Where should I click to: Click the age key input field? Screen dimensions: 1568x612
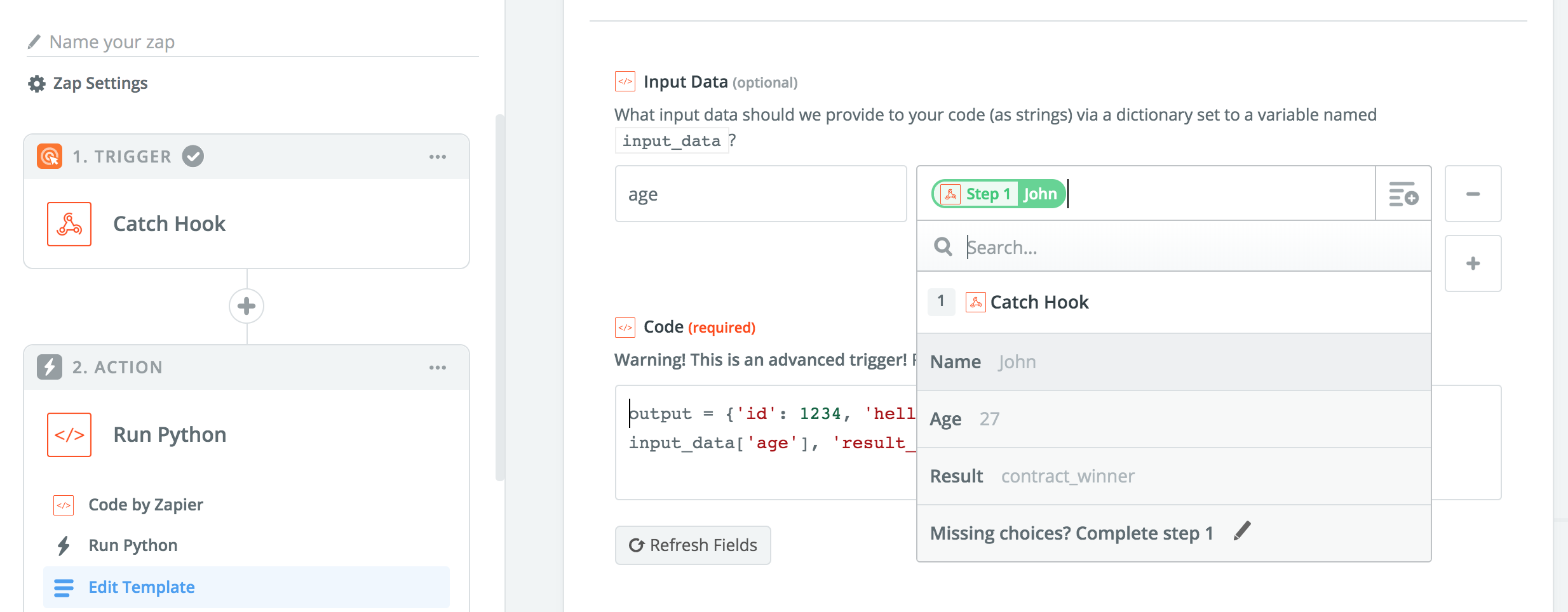[760, 194]
